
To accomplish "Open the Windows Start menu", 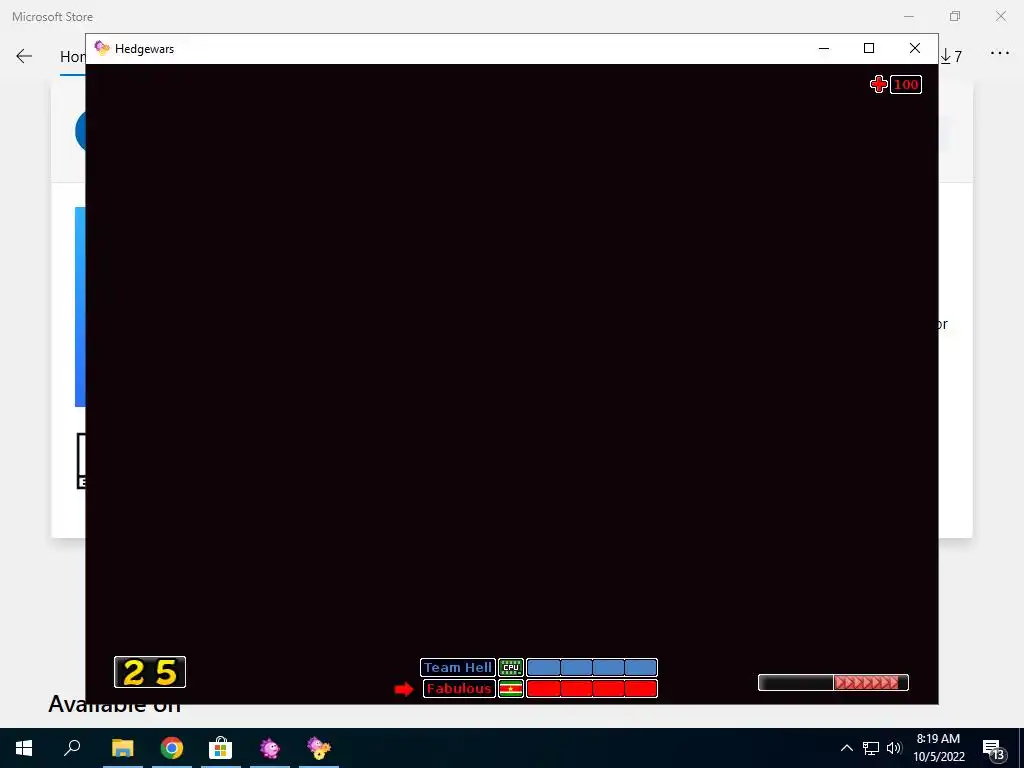I will (x=24, y=748).
